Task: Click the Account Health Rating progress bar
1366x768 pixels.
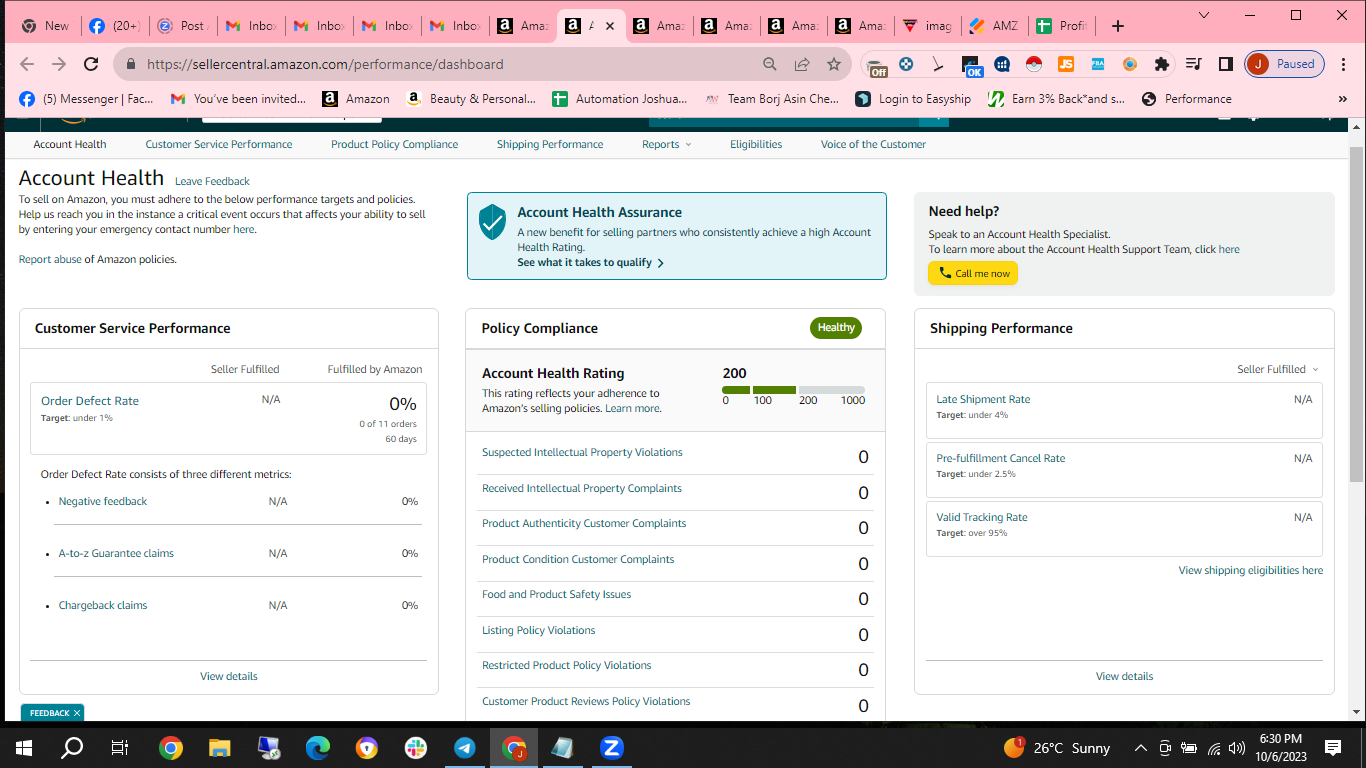Action: pos(793,390)
